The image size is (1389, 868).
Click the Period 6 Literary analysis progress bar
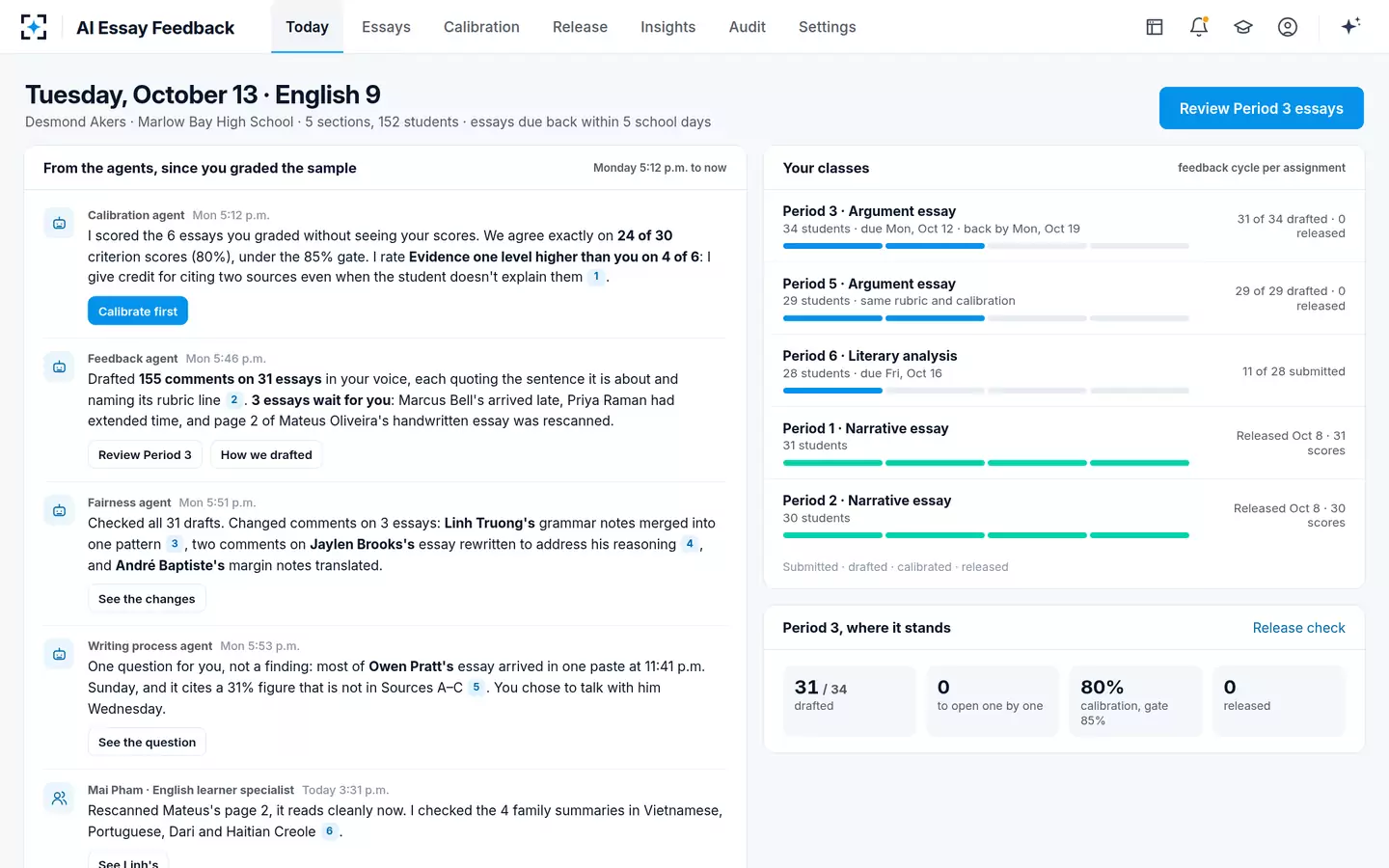pyautogui.click(x=986, y=391)
